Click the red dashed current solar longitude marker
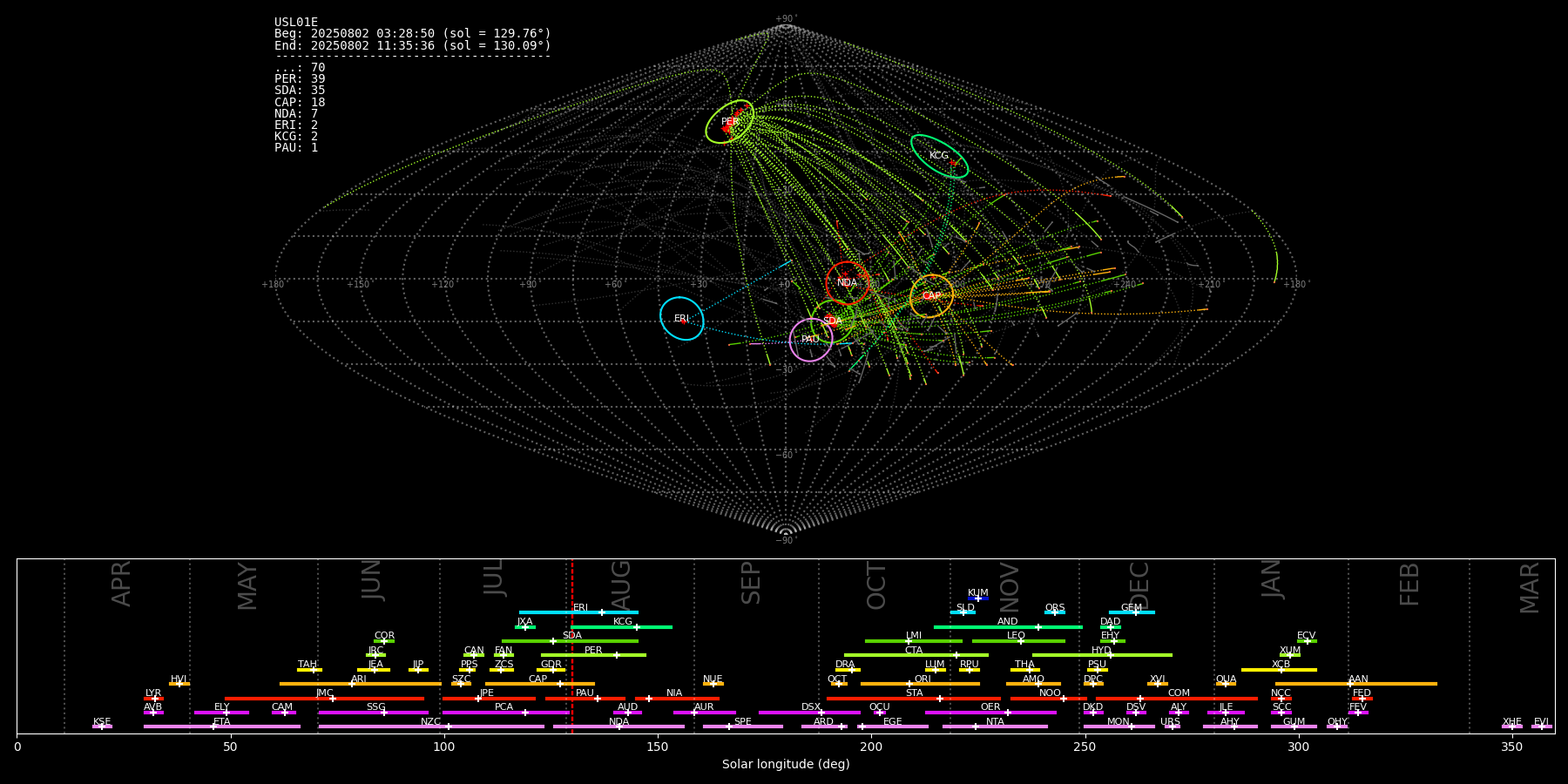The image size is (1568, 784). click(571, 645)
